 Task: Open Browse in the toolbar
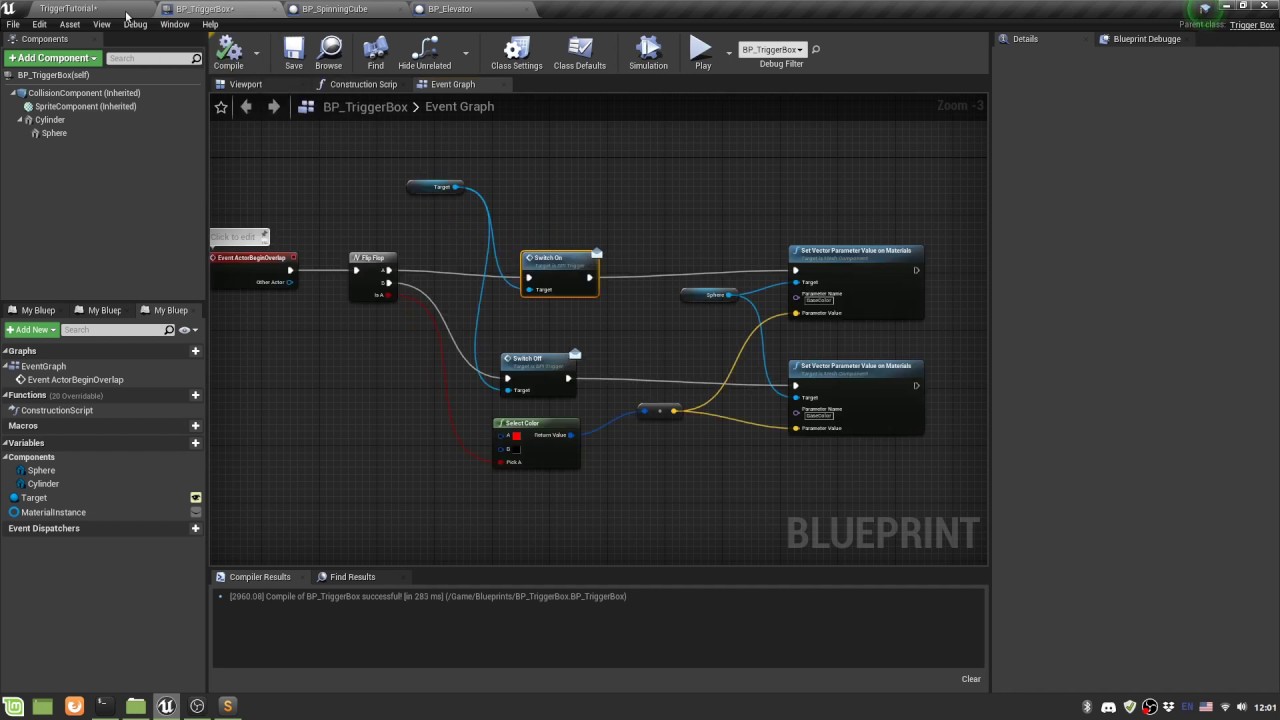pyautogui.click(x=329, y=50)
